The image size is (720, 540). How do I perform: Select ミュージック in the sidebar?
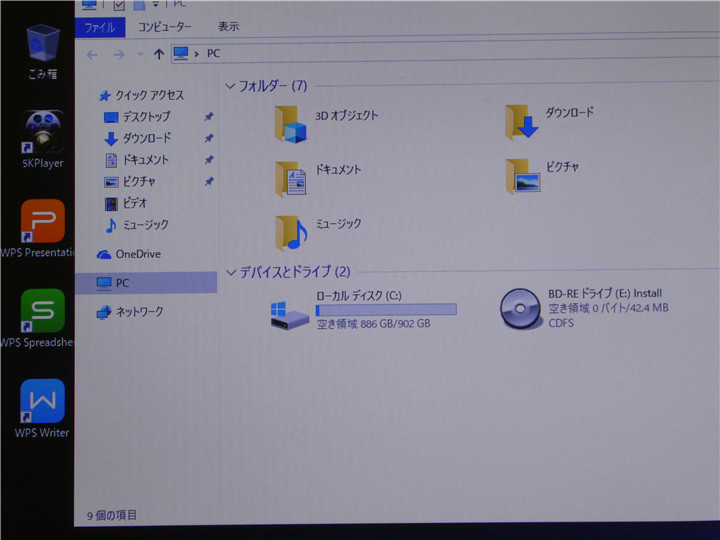point(137,225)
